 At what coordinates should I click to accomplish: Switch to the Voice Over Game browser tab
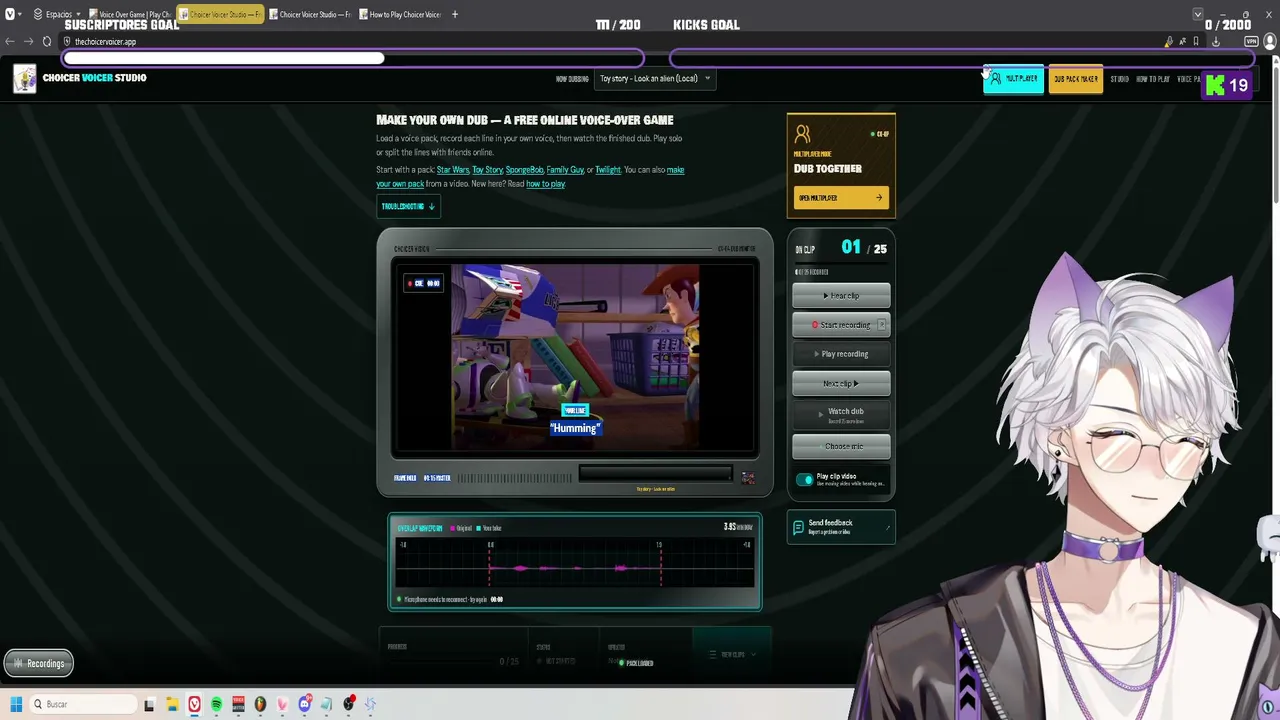(x=131, y=14)
